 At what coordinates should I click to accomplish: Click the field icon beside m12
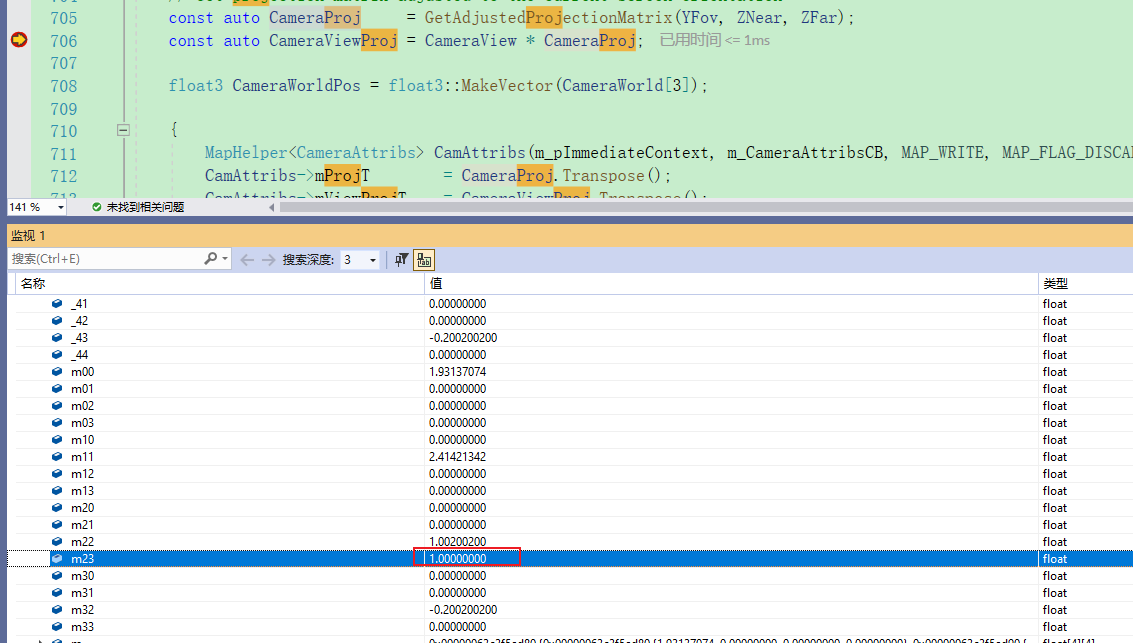(x=57, y=473)
